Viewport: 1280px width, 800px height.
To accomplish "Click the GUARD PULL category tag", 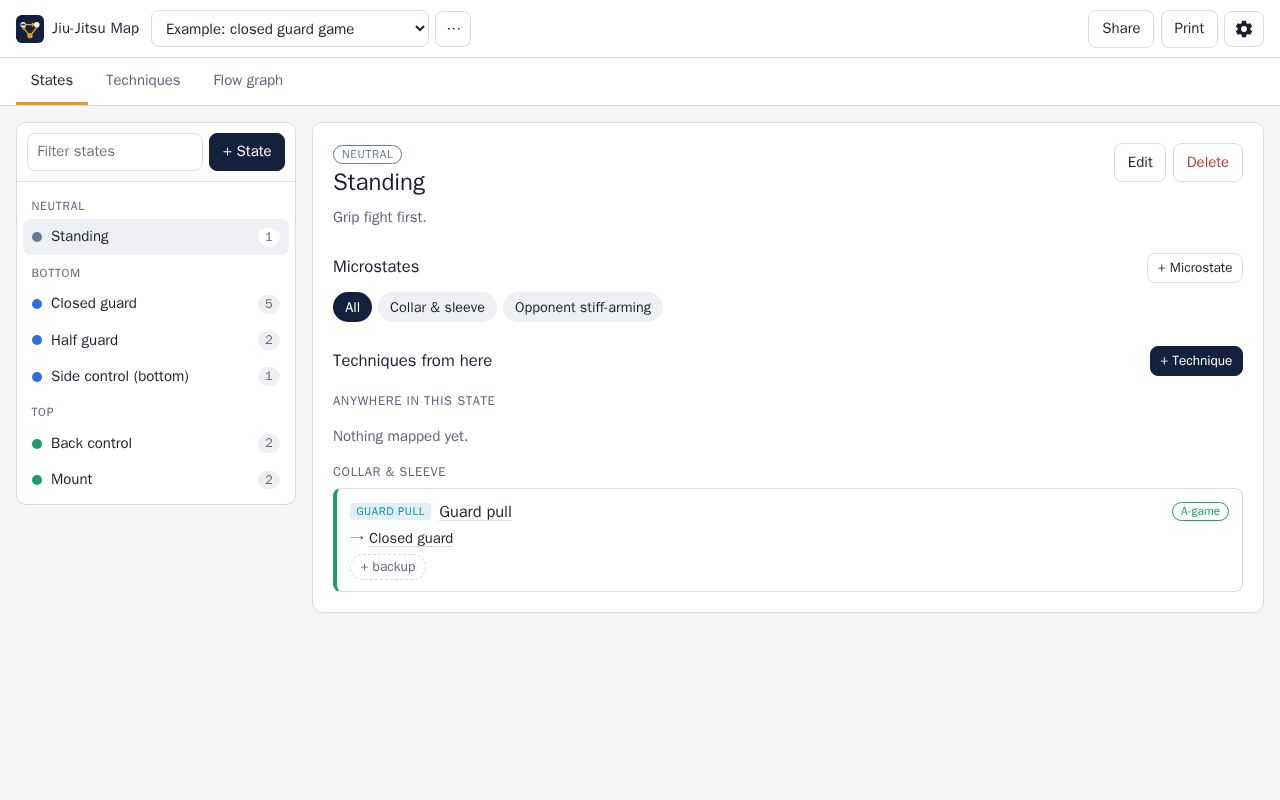I will (390, 511).
